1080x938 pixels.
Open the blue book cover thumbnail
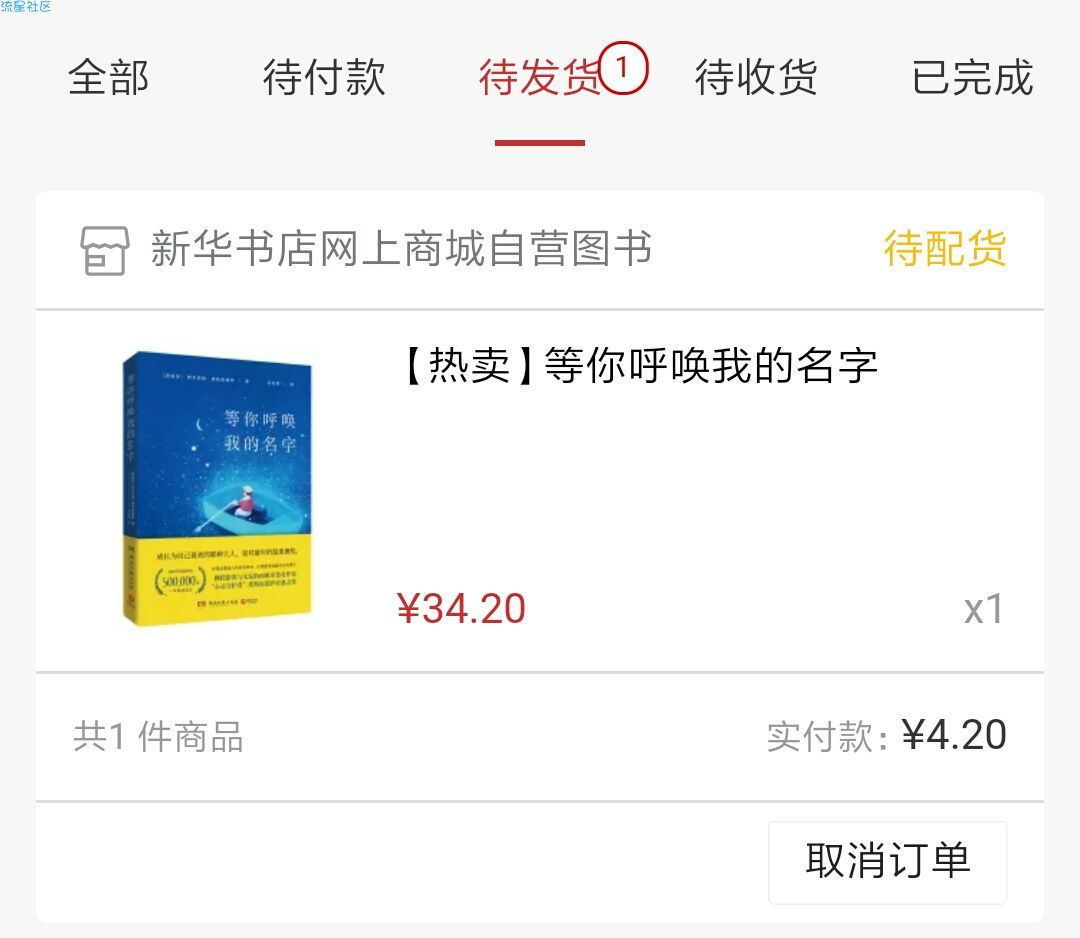[217, 488]
